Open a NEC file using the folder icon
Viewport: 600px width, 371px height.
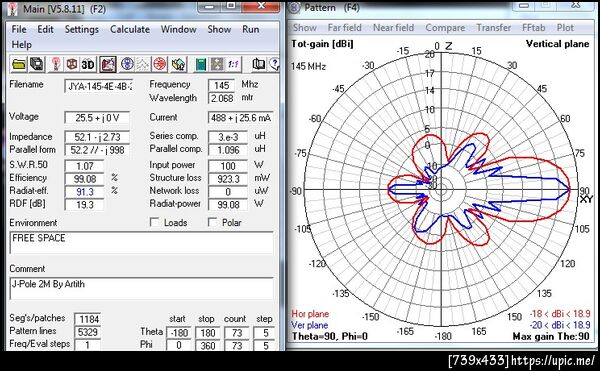19,64
